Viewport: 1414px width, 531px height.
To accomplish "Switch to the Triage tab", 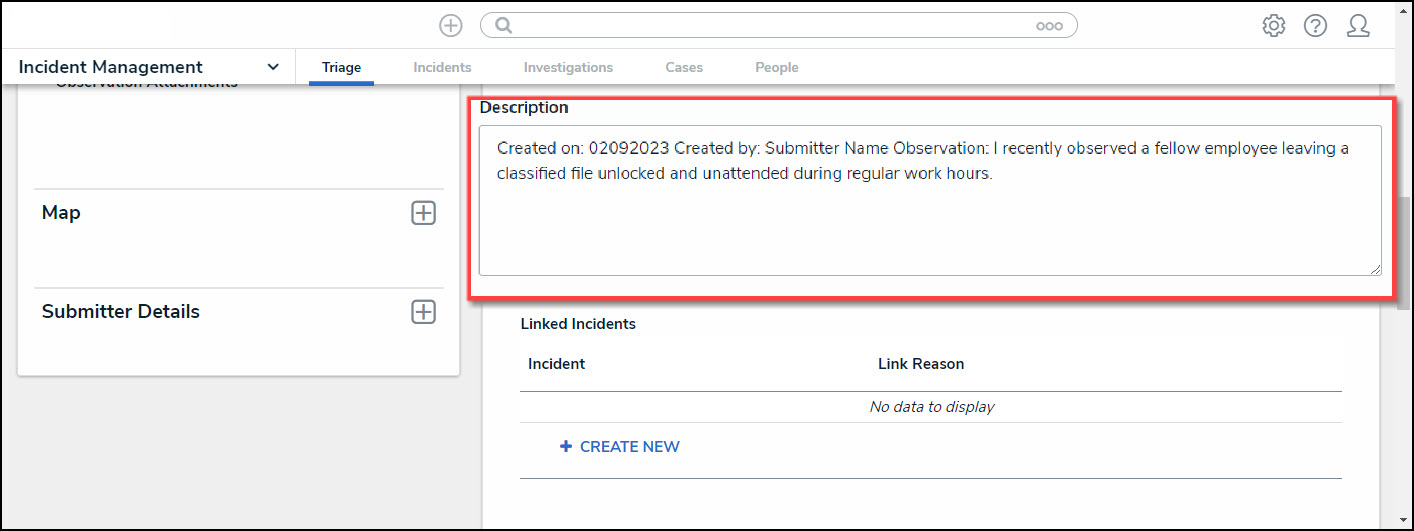I will pyautogui.click(x=341, y=68).
